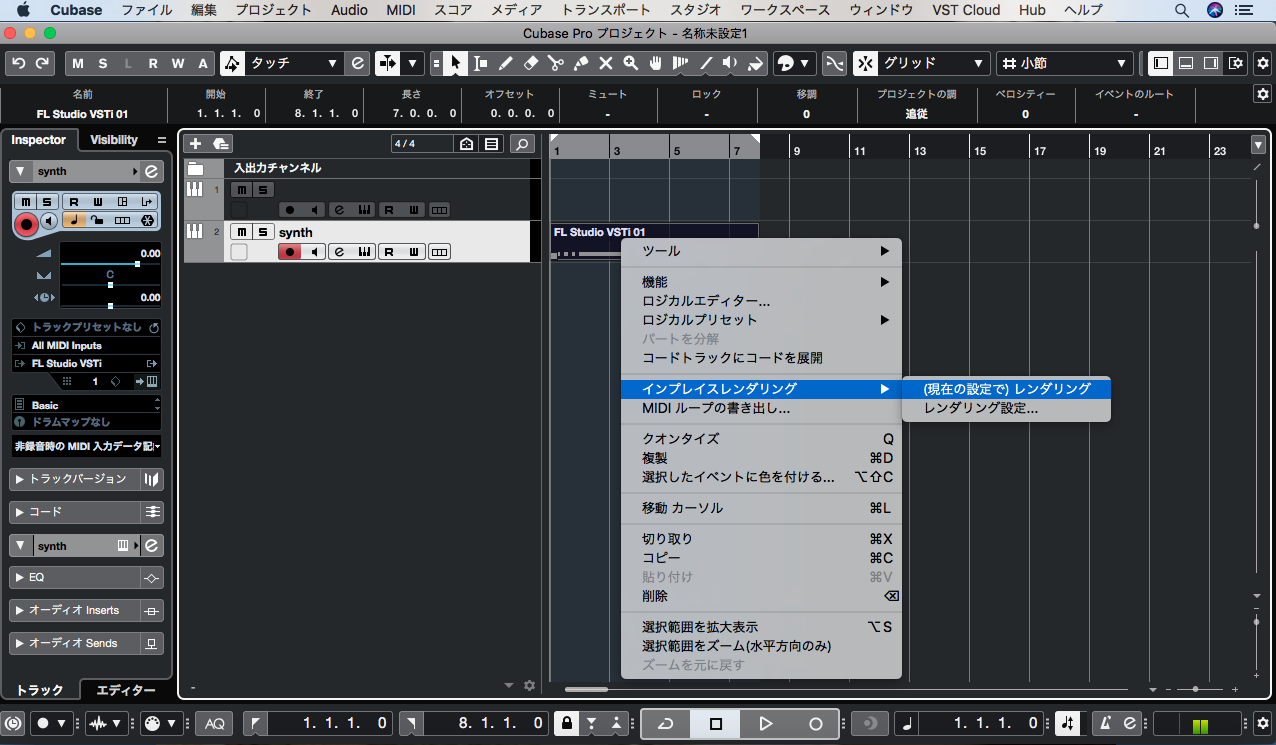Open the track presets icon beside plus
The image size is (1276, 745).
click(x=220, y=144)
